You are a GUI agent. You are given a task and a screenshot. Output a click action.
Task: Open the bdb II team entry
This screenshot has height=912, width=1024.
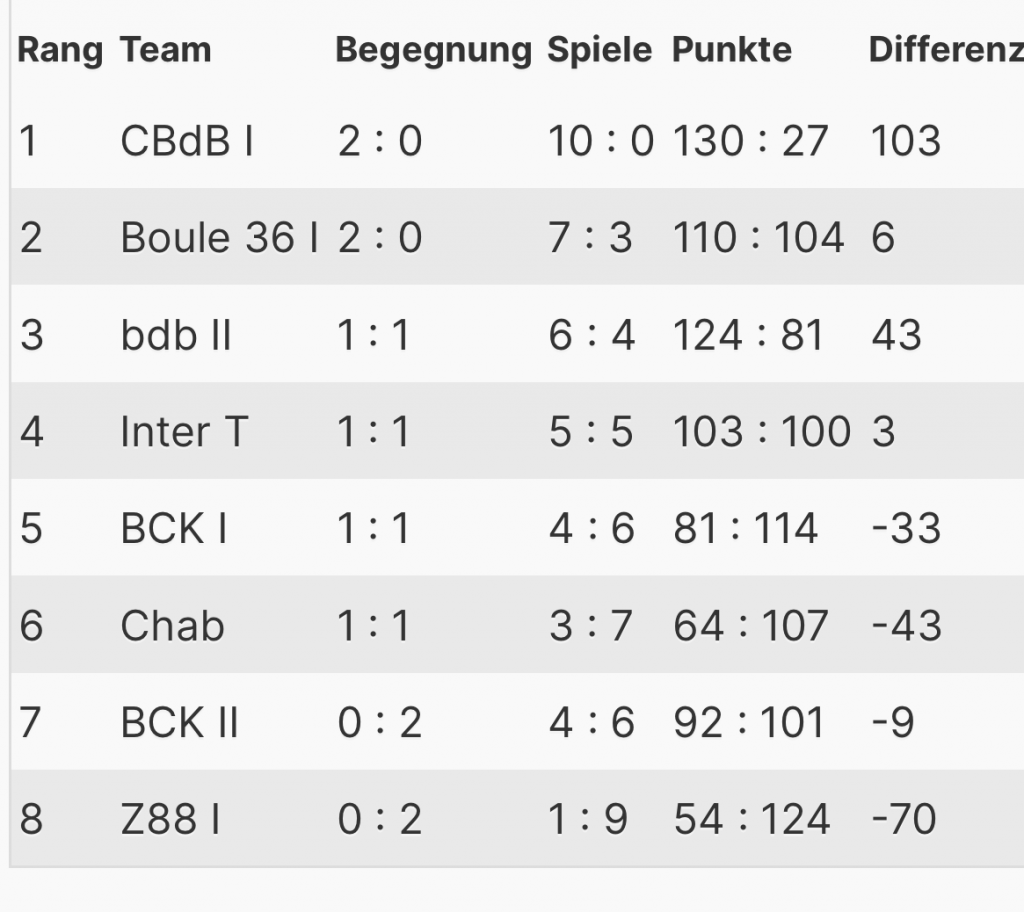click(176, 335)
